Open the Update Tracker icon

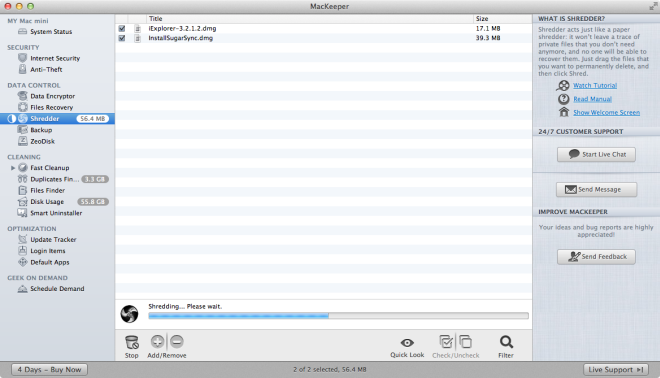tap(23, 239)
